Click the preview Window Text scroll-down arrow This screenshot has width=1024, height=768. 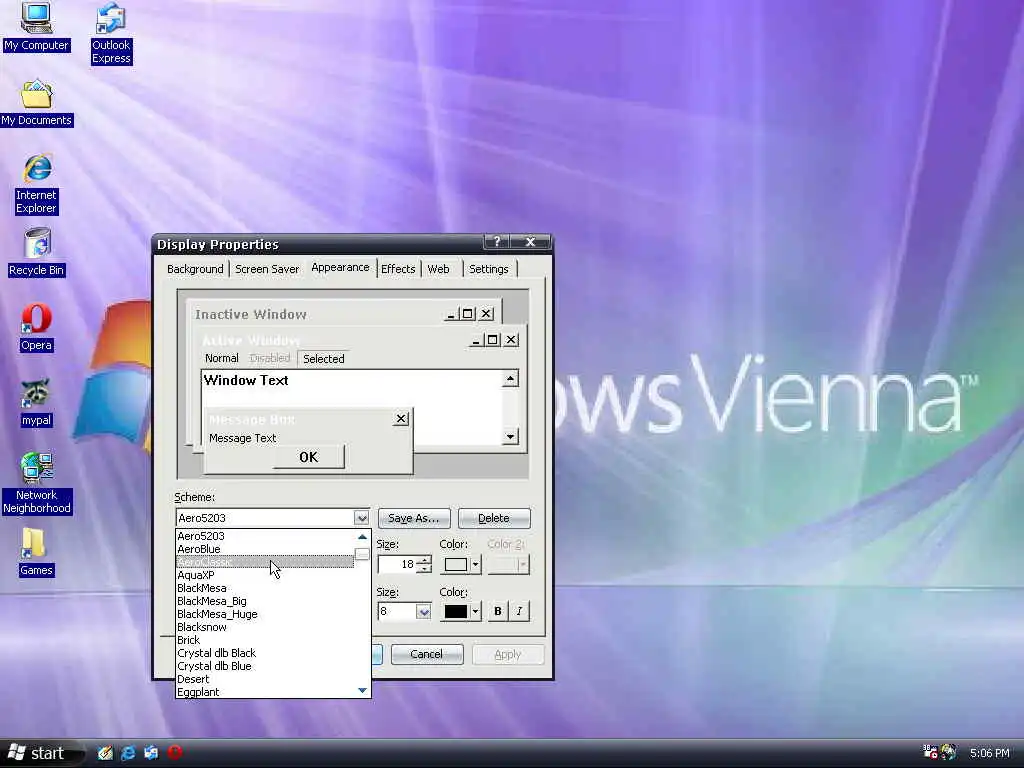tap(510, 436)
